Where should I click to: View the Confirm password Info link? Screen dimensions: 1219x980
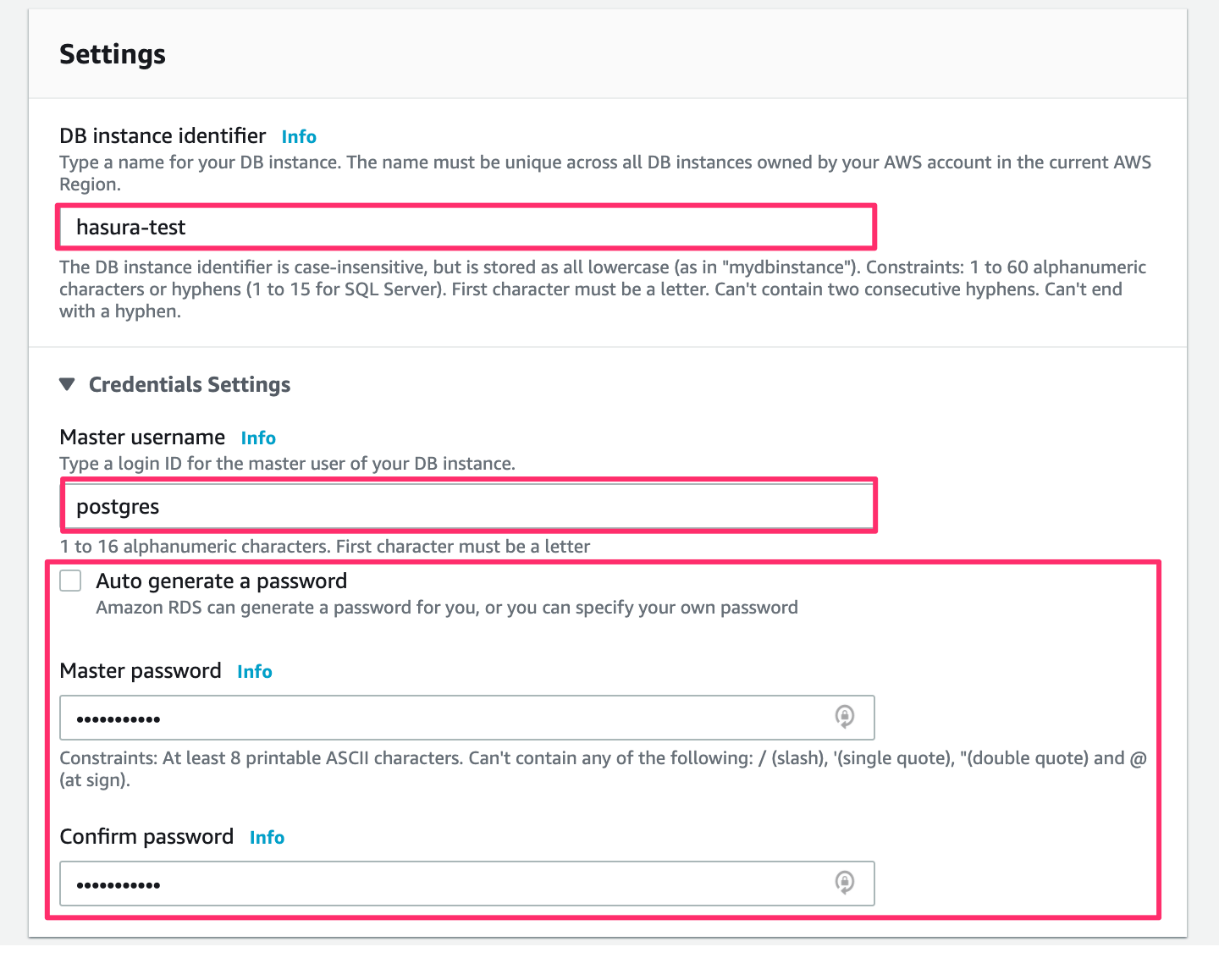267,837
